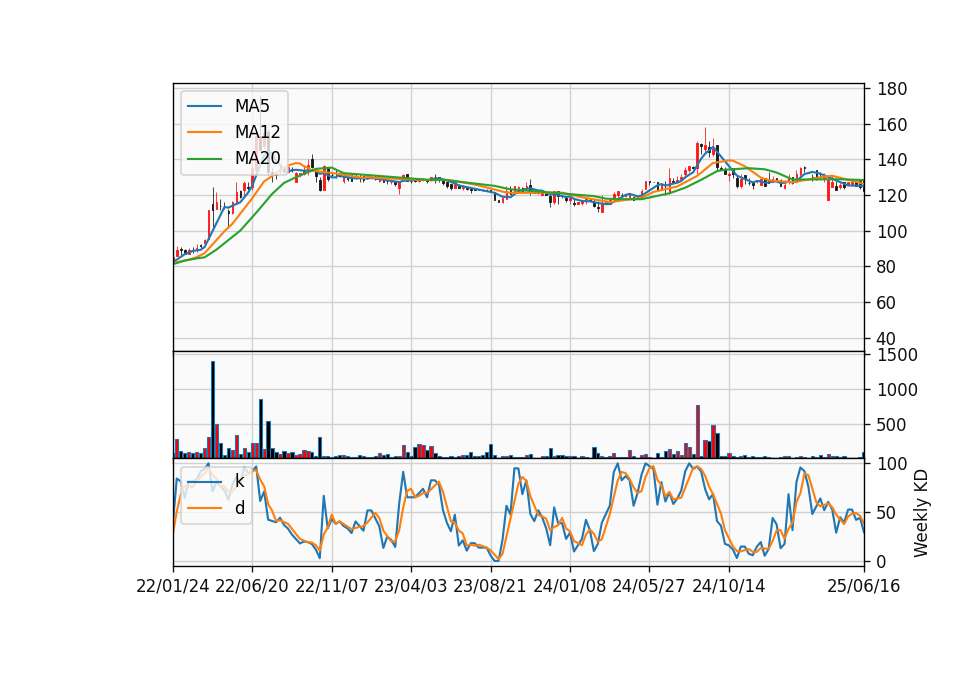Click the 60 price axis tick label
960x690 pixels.
pos(886,302)
